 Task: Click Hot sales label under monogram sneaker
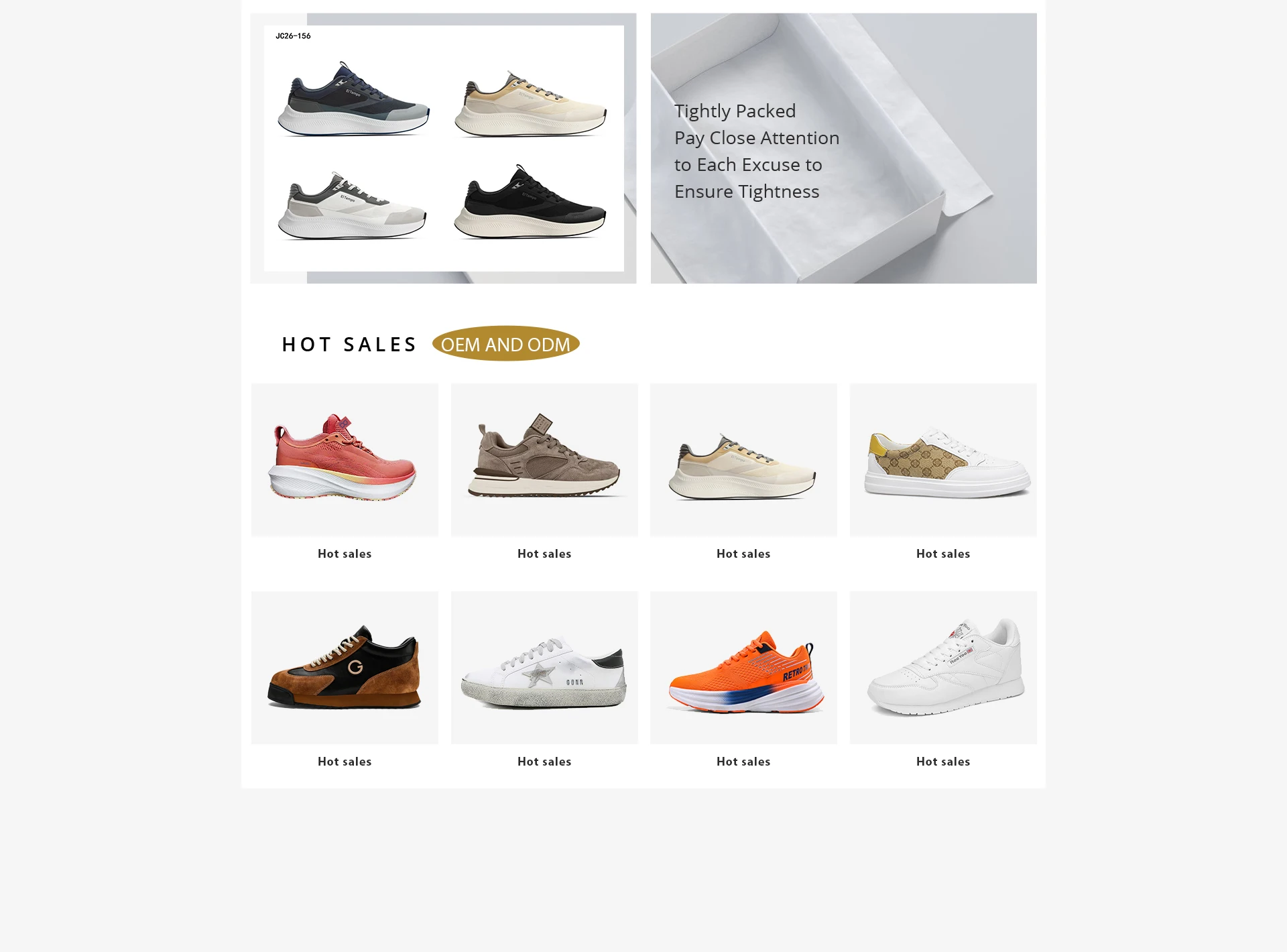(943, 554)
